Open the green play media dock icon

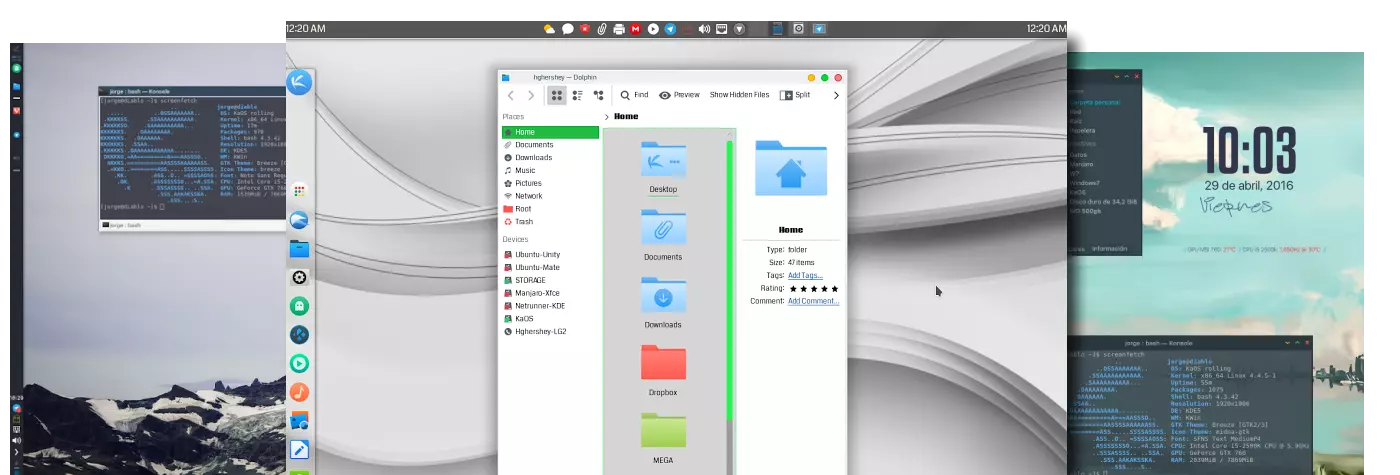pos(299,364)
